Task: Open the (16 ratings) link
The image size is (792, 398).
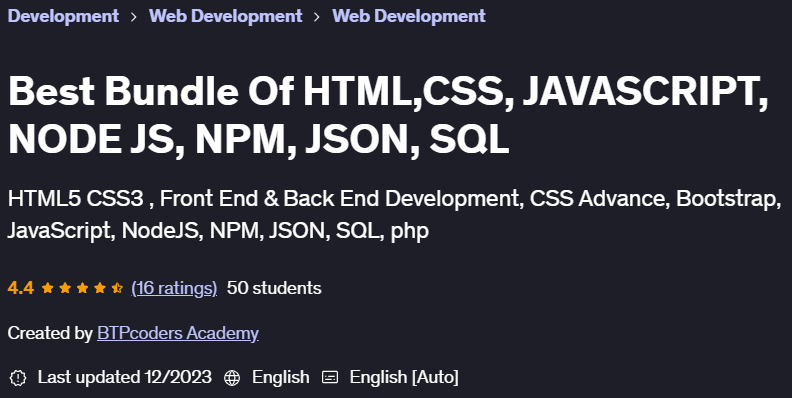Action: tap(174, 288)
